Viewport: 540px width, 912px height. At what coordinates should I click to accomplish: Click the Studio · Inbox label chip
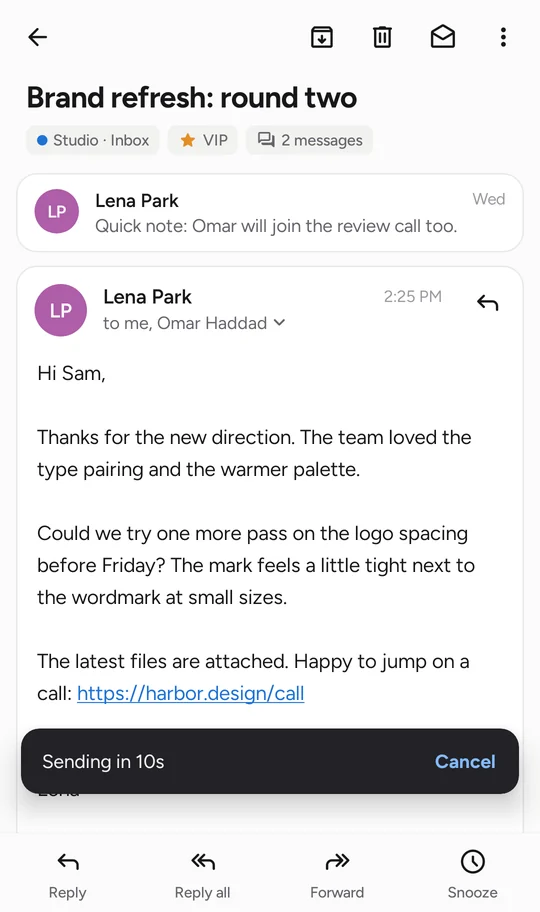tap(93, 140)
